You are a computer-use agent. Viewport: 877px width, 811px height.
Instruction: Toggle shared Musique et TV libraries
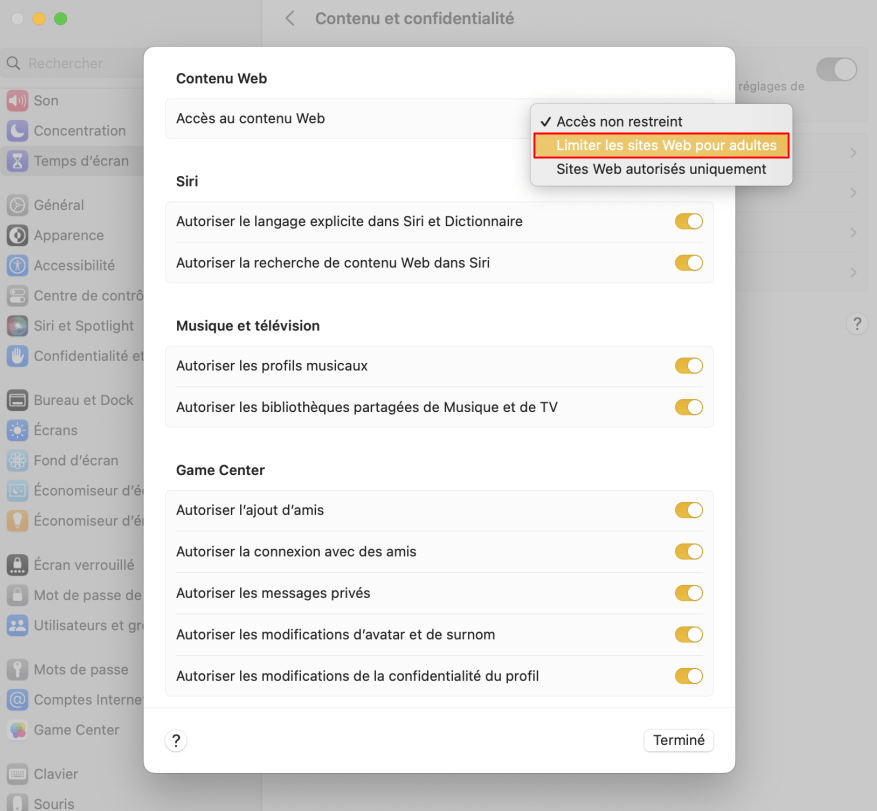(x=689, y=407)
